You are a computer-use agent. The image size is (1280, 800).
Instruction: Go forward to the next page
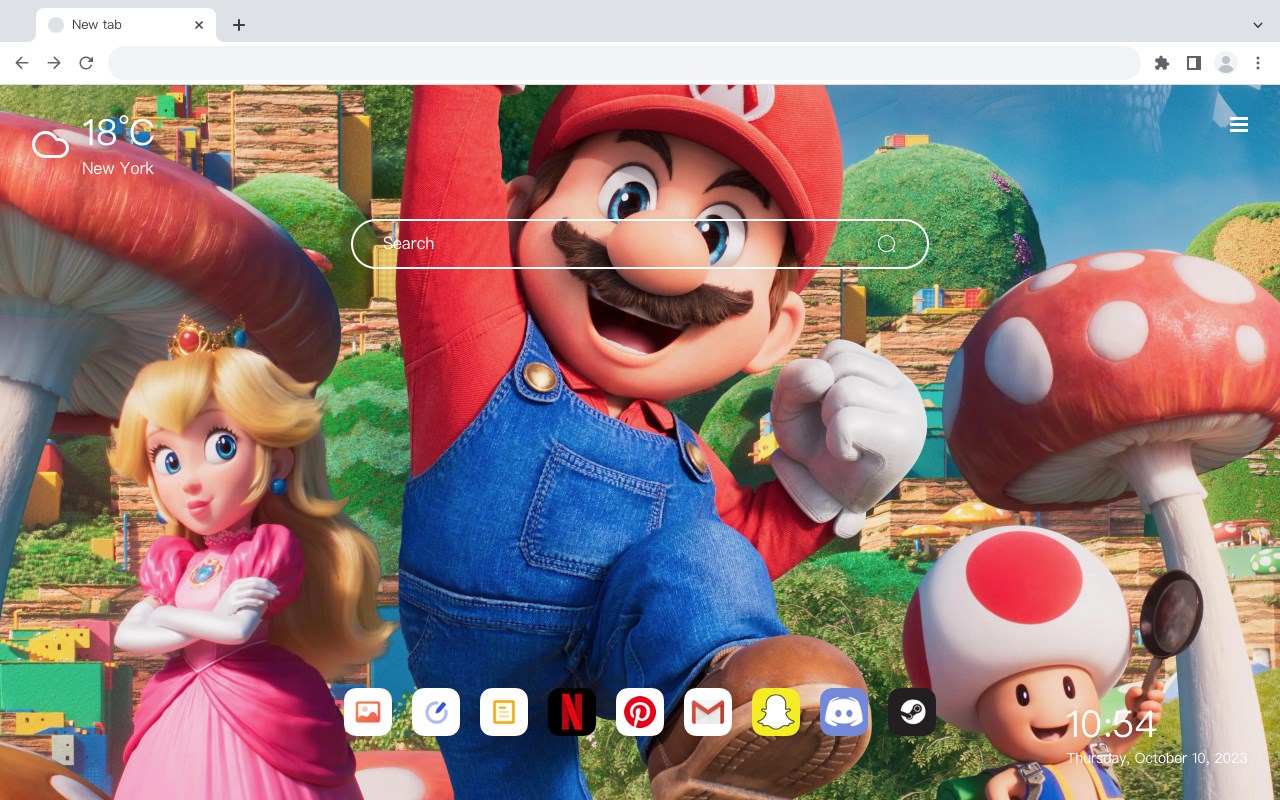54,63
